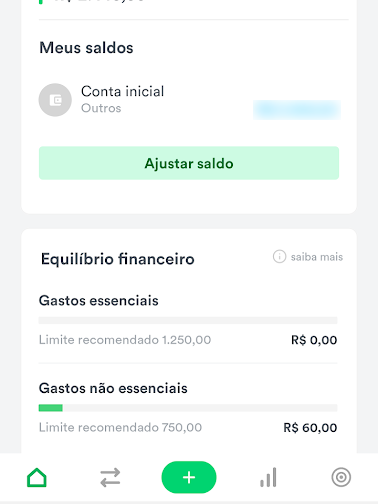Tap the Conta inicial wallet icon
378x504 pixels.
coord(55,100)
